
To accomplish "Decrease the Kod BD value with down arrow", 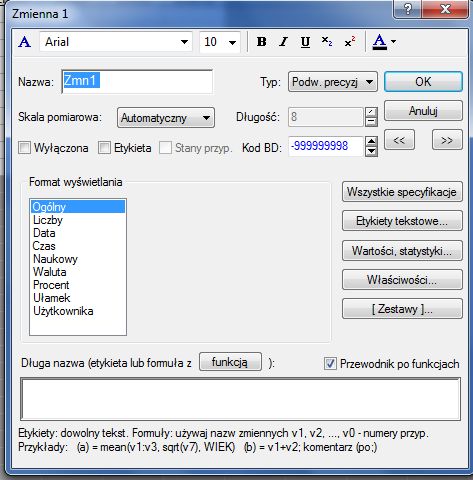I will point(371,151).
